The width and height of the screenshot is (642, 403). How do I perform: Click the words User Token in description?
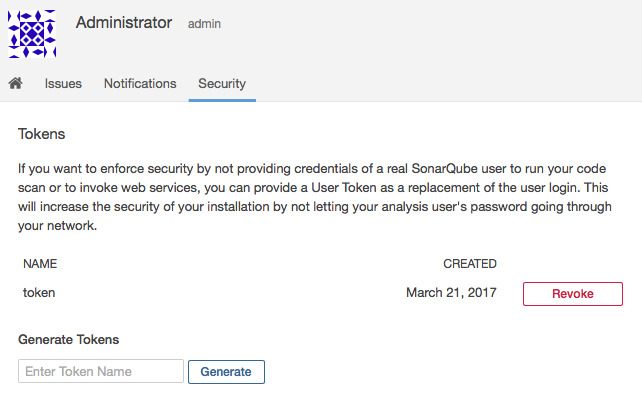click(344, 188)
